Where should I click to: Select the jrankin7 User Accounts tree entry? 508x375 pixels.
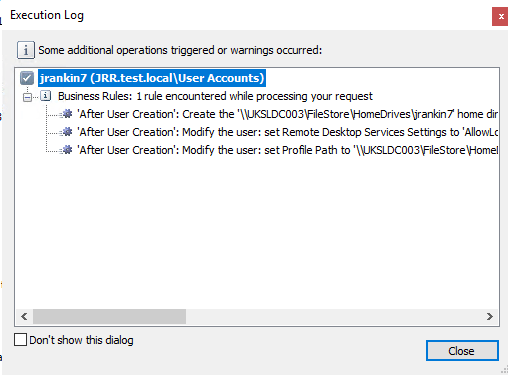(x=152, y=78)
